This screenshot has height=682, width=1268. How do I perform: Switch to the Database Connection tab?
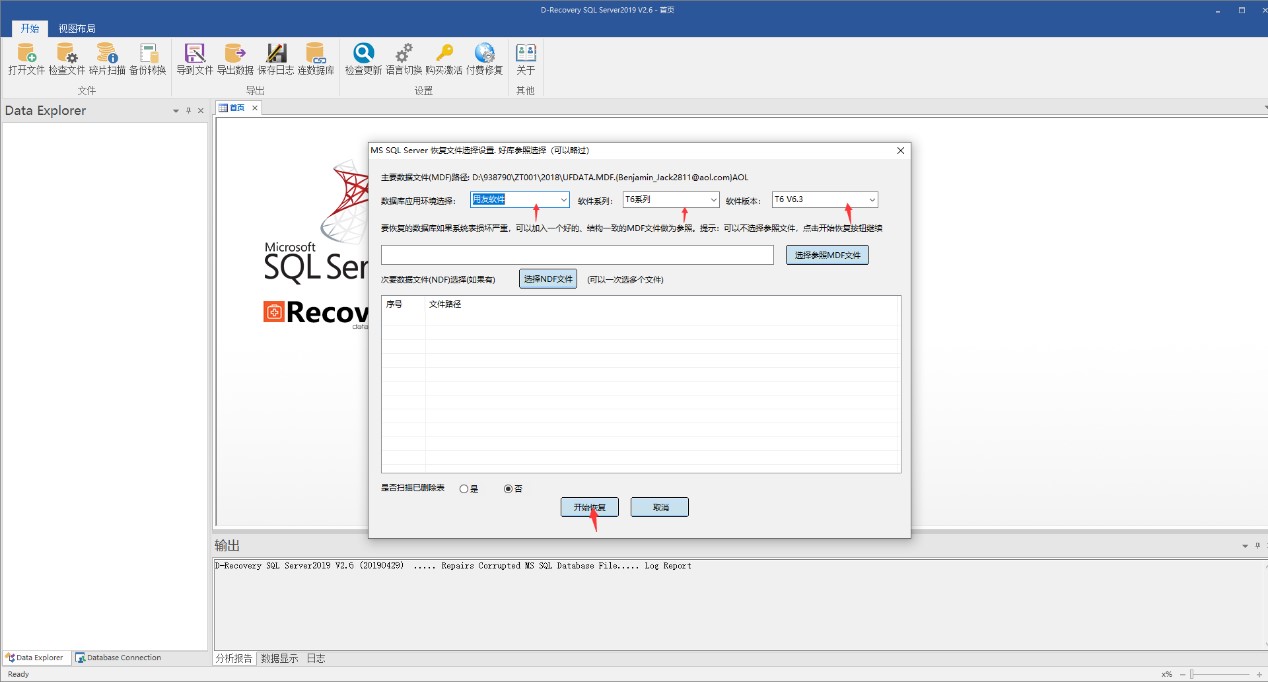click(118, 658)
